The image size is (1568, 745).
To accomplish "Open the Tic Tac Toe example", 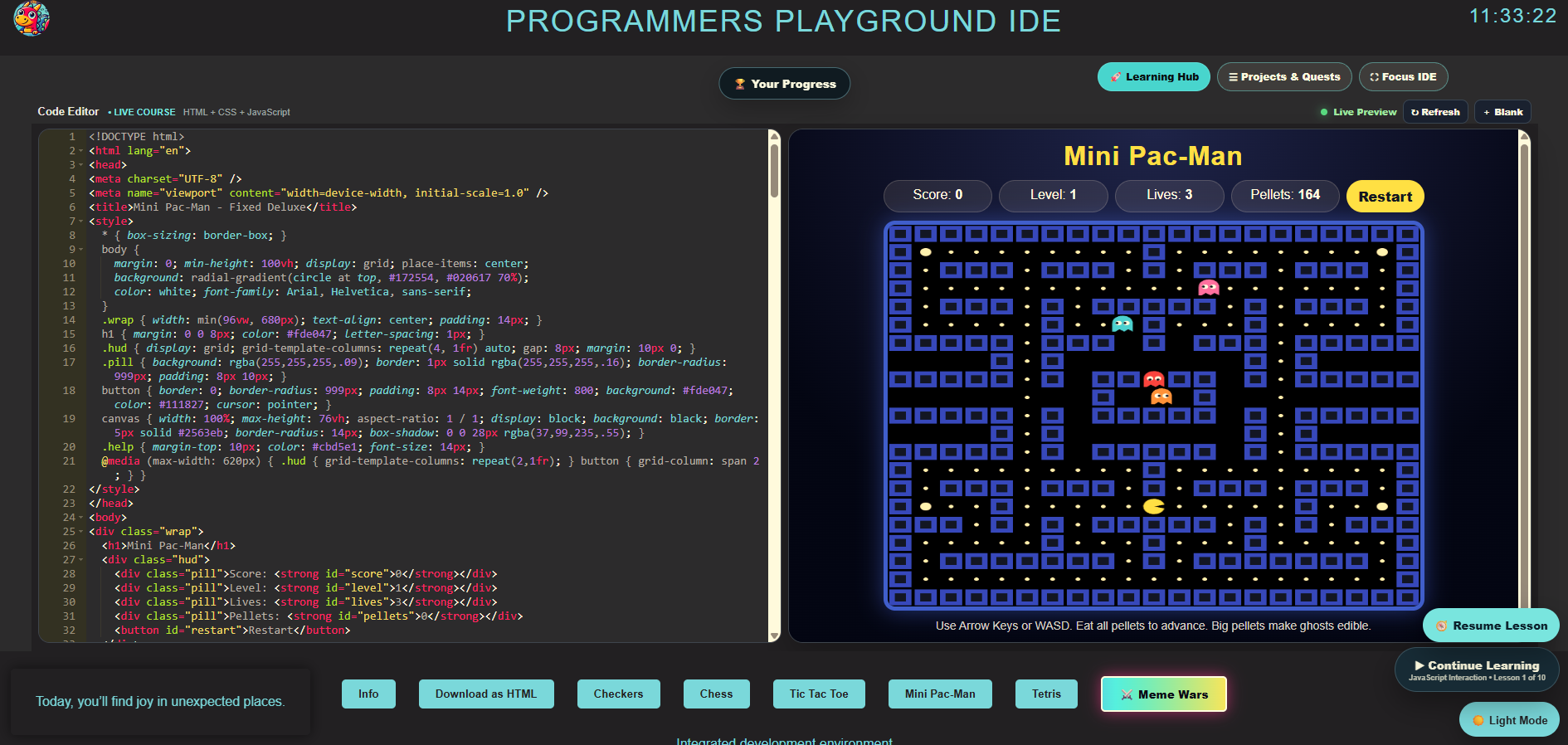I will (819, 694).
